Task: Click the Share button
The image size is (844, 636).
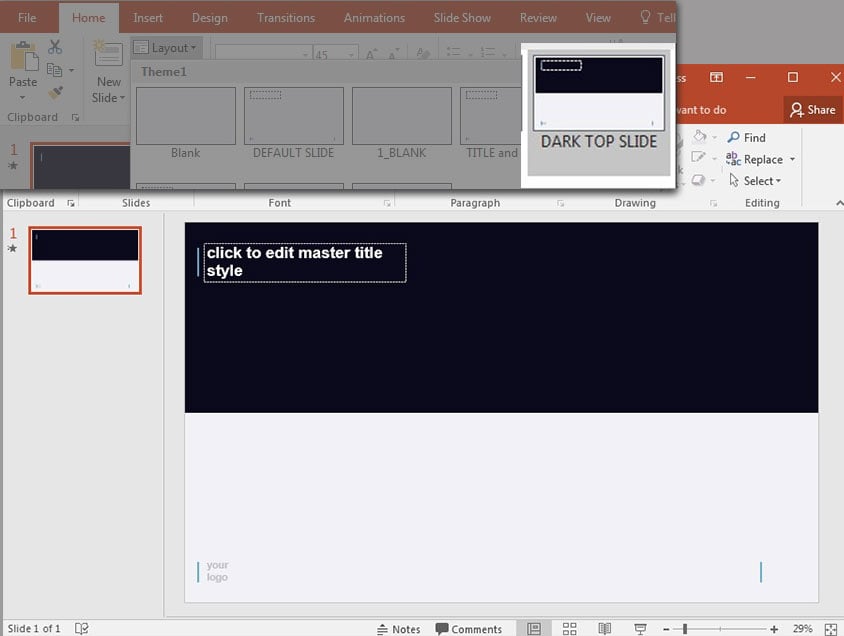Action: click(811, 110)
